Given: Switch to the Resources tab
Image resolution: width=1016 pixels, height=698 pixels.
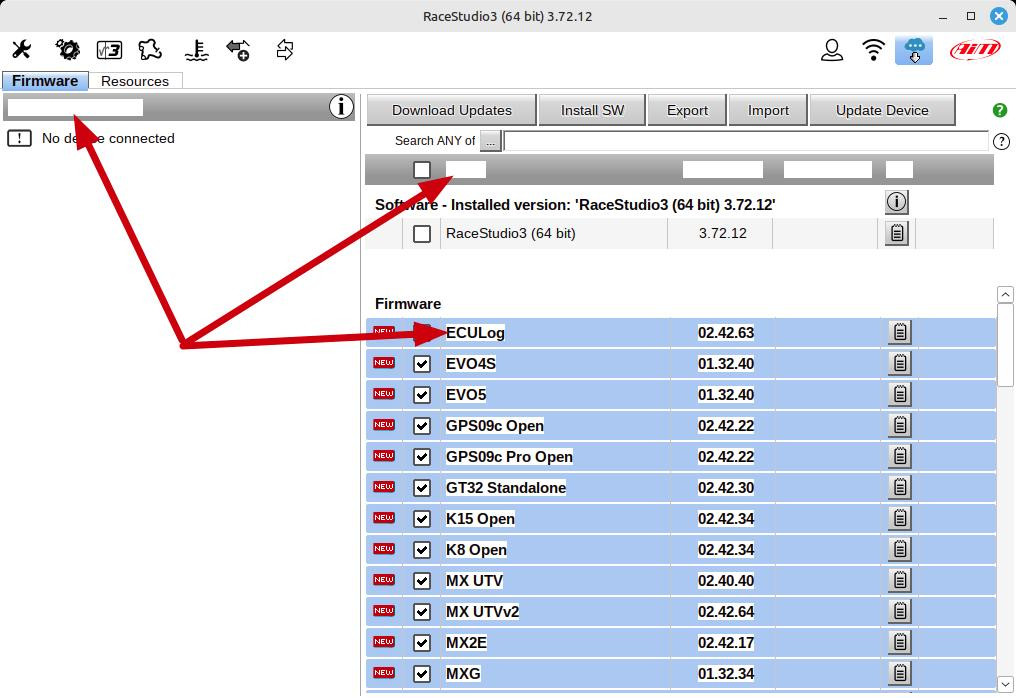Looking at the screenshot, I should tap(135, 81).
